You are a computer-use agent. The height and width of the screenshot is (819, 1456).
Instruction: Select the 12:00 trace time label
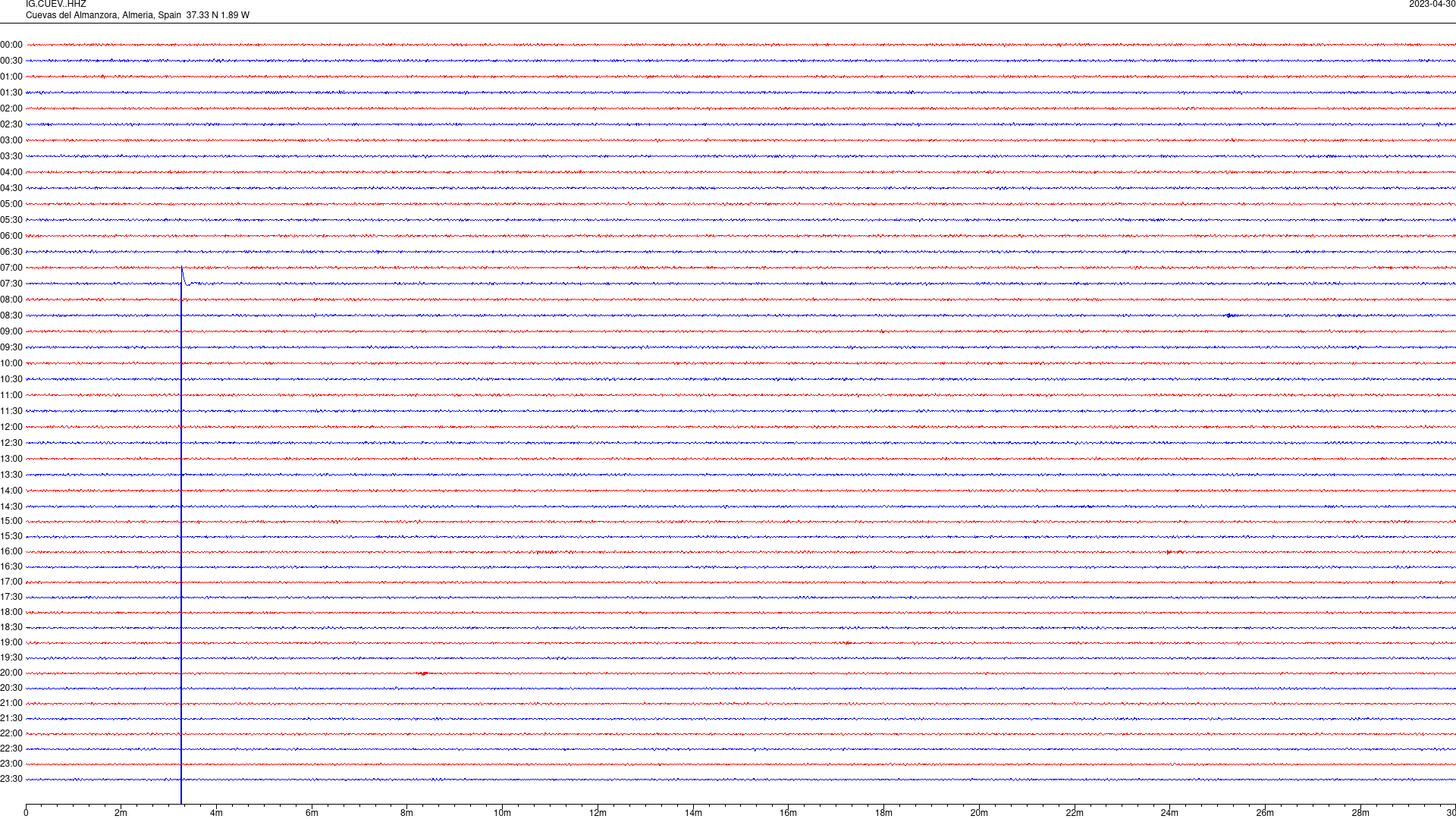11,427
